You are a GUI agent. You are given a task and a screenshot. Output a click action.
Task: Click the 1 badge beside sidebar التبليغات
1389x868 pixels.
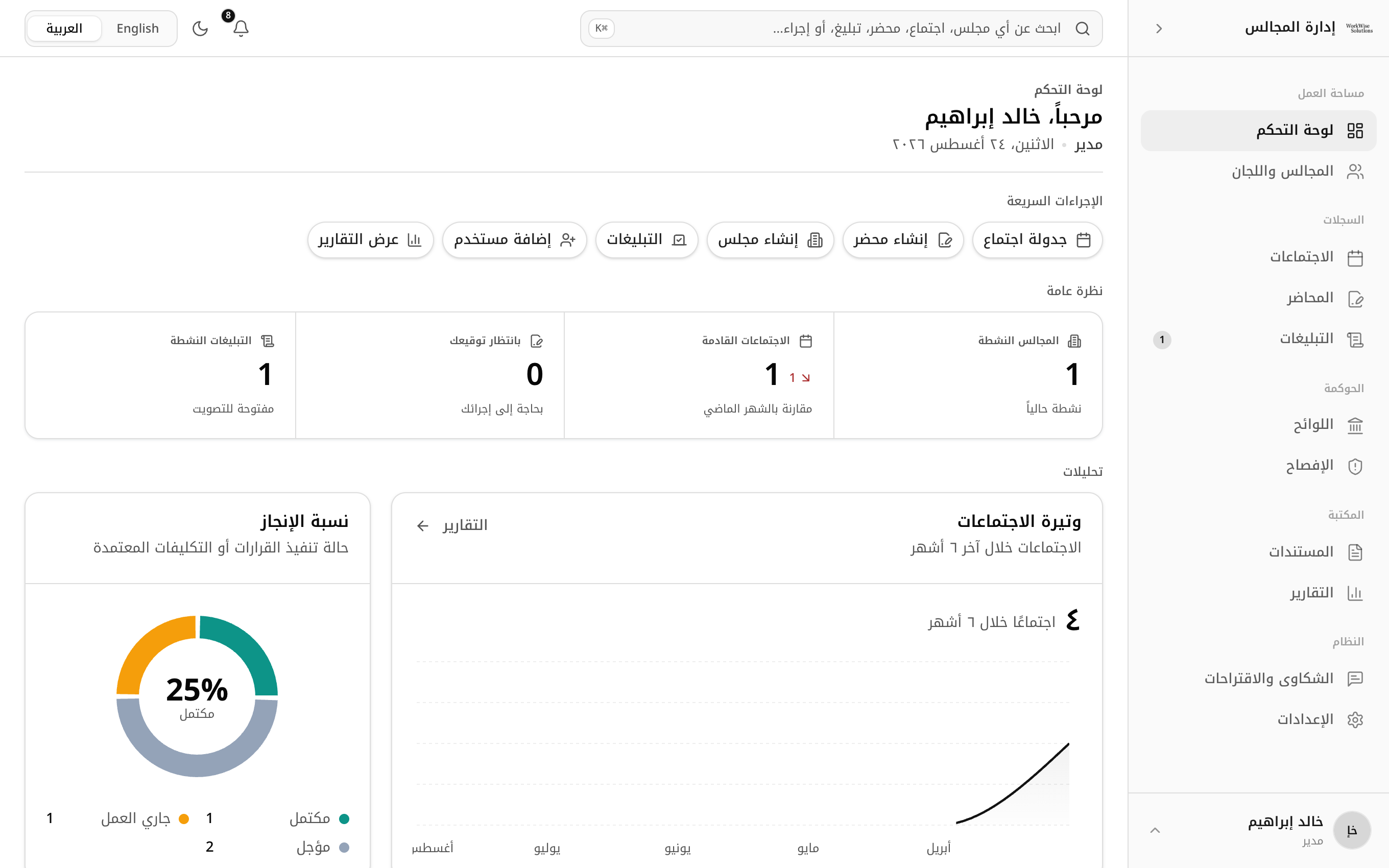1162,339
